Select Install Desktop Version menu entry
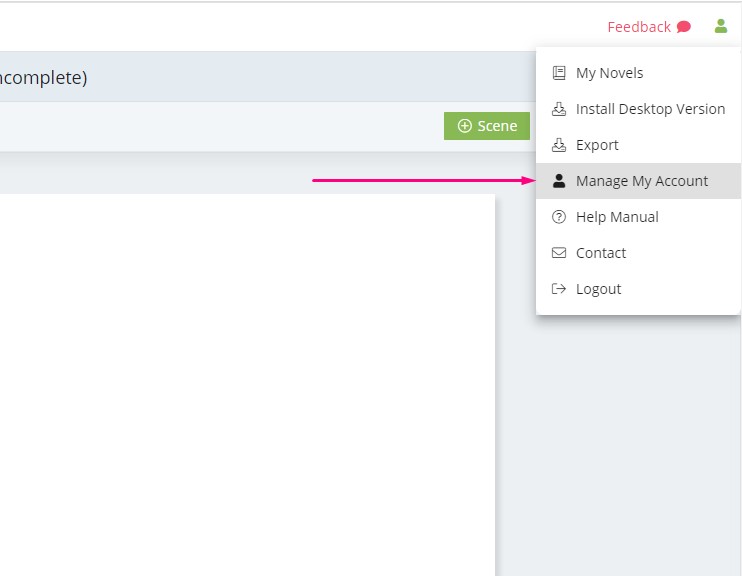Viewport: 742px width, 576px height. (638, 109)
